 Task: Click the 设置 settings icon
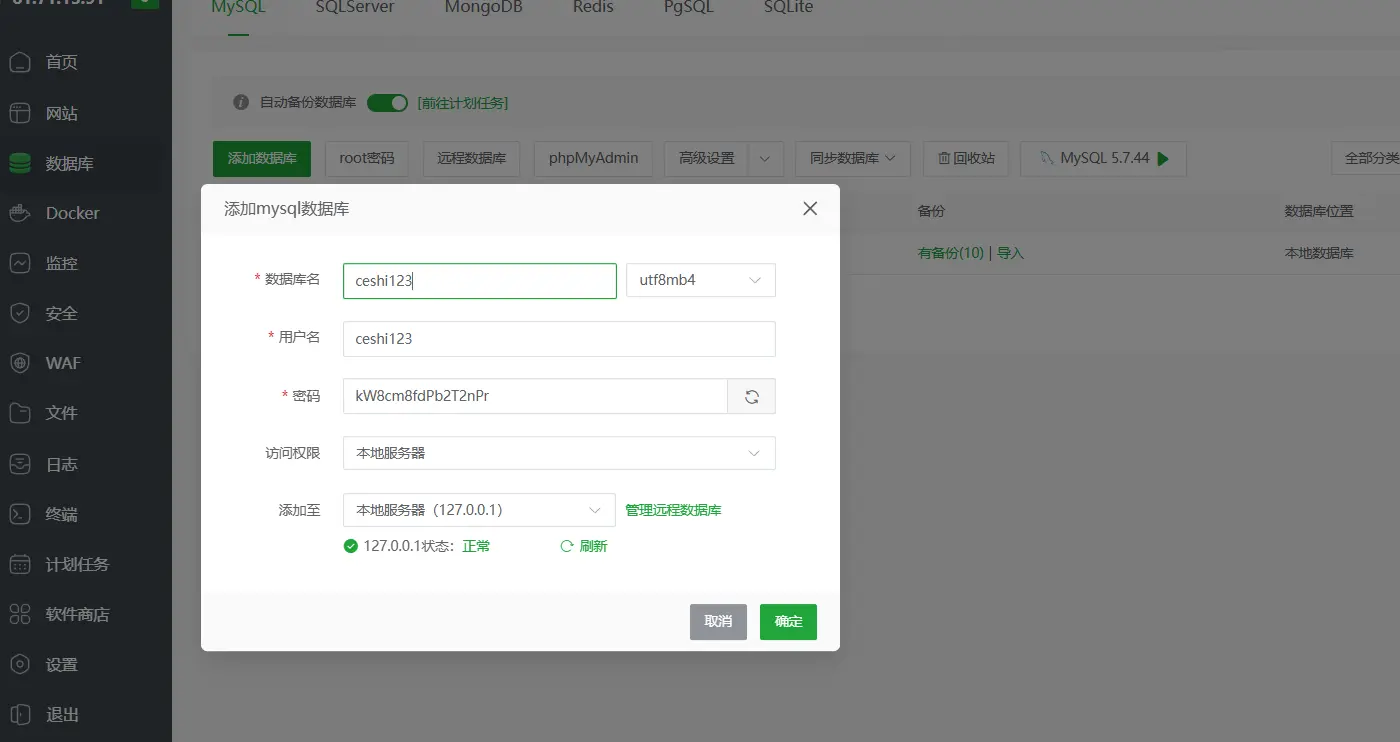(20, 664)
